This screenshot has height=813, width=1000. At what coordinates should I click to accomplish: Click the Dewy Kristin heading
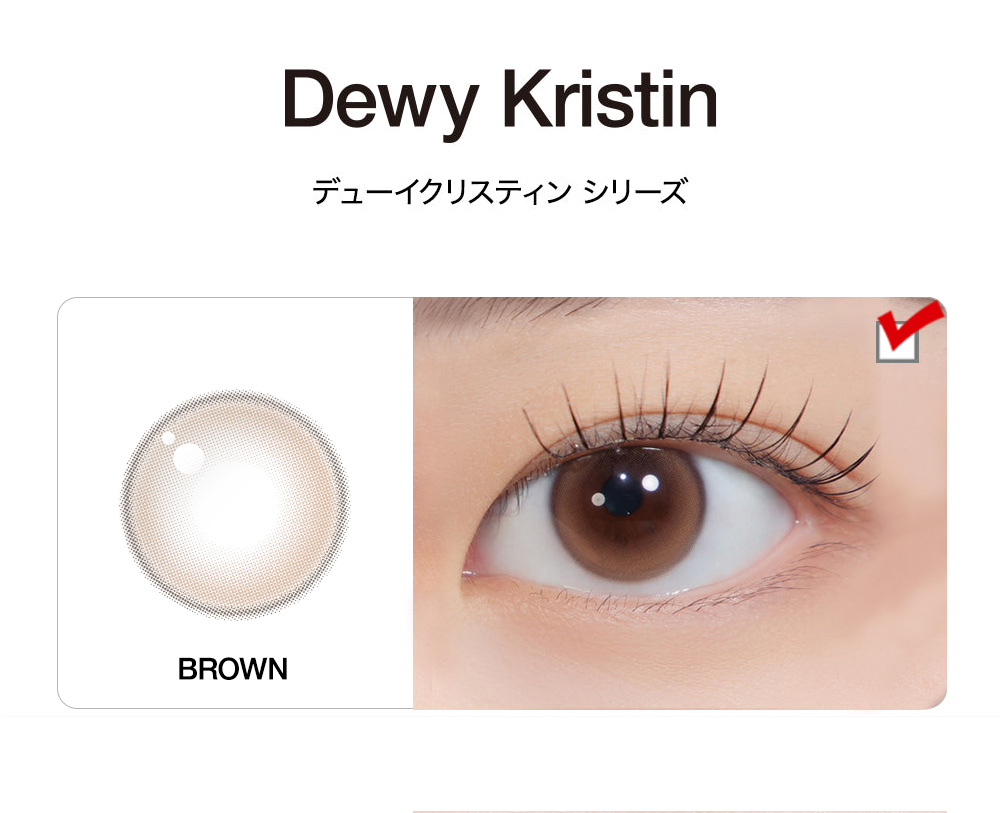click(500, 101)
